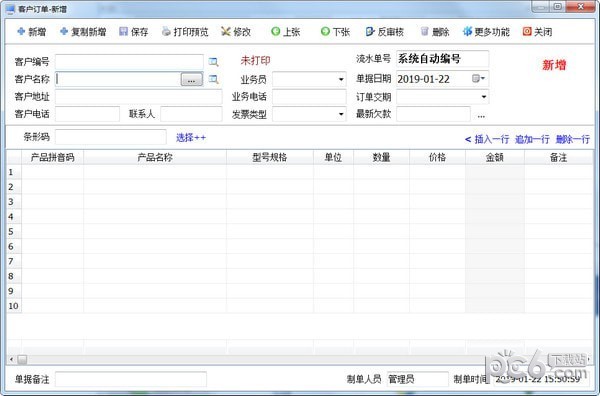The image size is (600, 396).
Task: Focus the 最新欠款 input field
Action: pyautogui.click(x=433, y=114)
